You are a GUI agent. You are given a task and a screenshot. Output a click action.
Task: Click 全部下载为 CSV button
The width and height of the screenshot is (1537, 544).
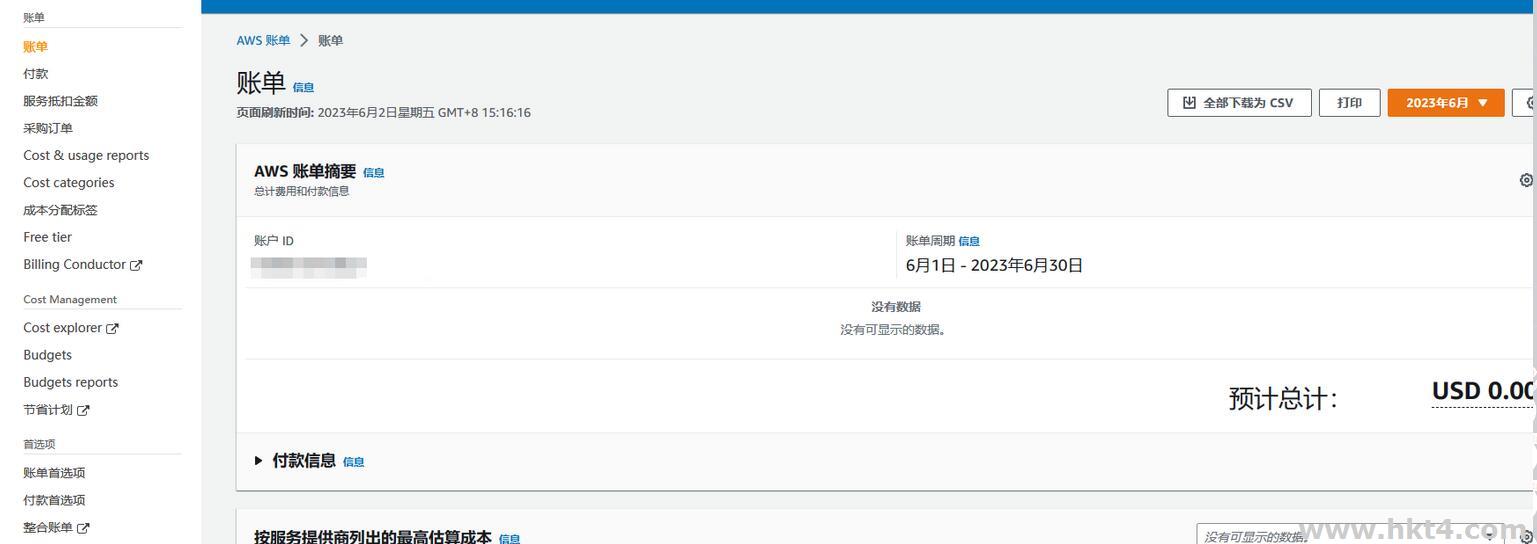coord(1239,103)
